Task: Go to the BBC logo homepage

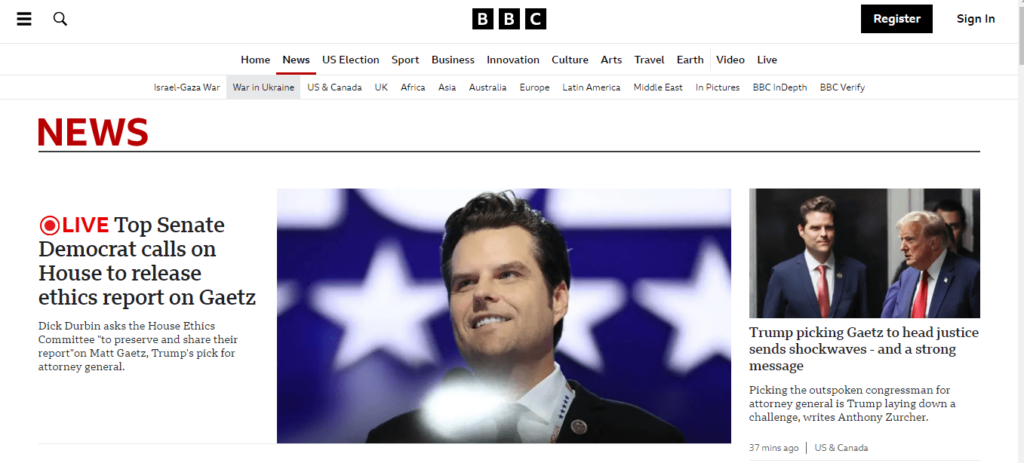Action: (x=509, y=19)
